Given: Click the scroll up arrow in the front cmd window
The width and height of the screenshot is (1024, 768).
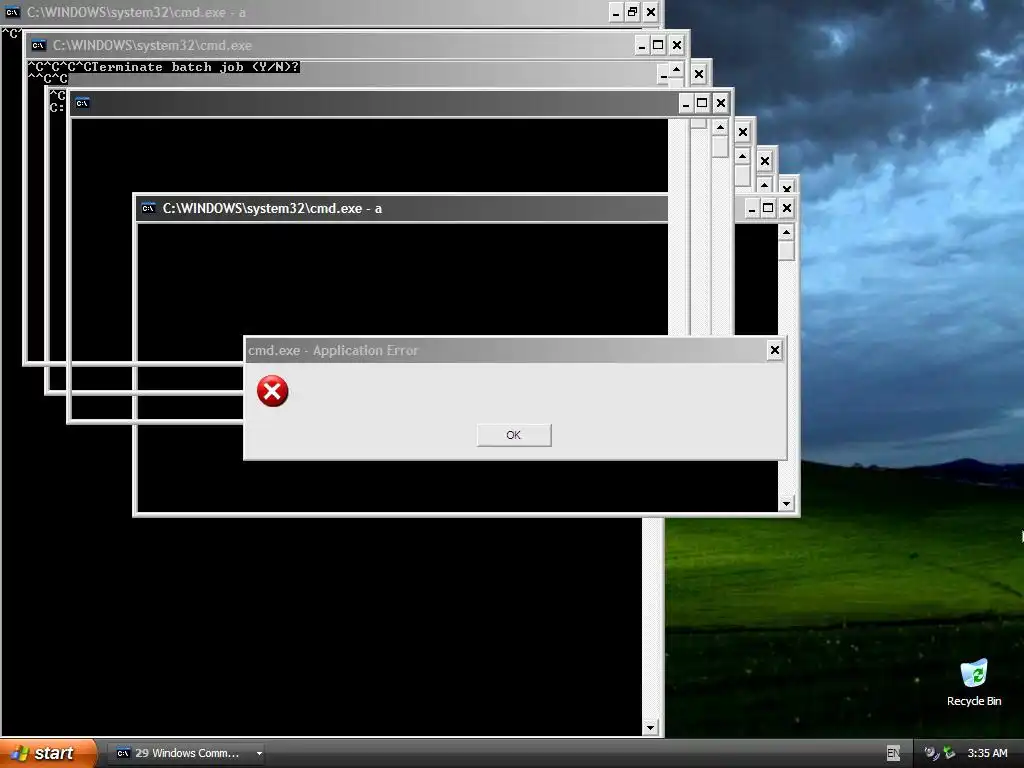Looking at the screenshot, I should 786,232.
